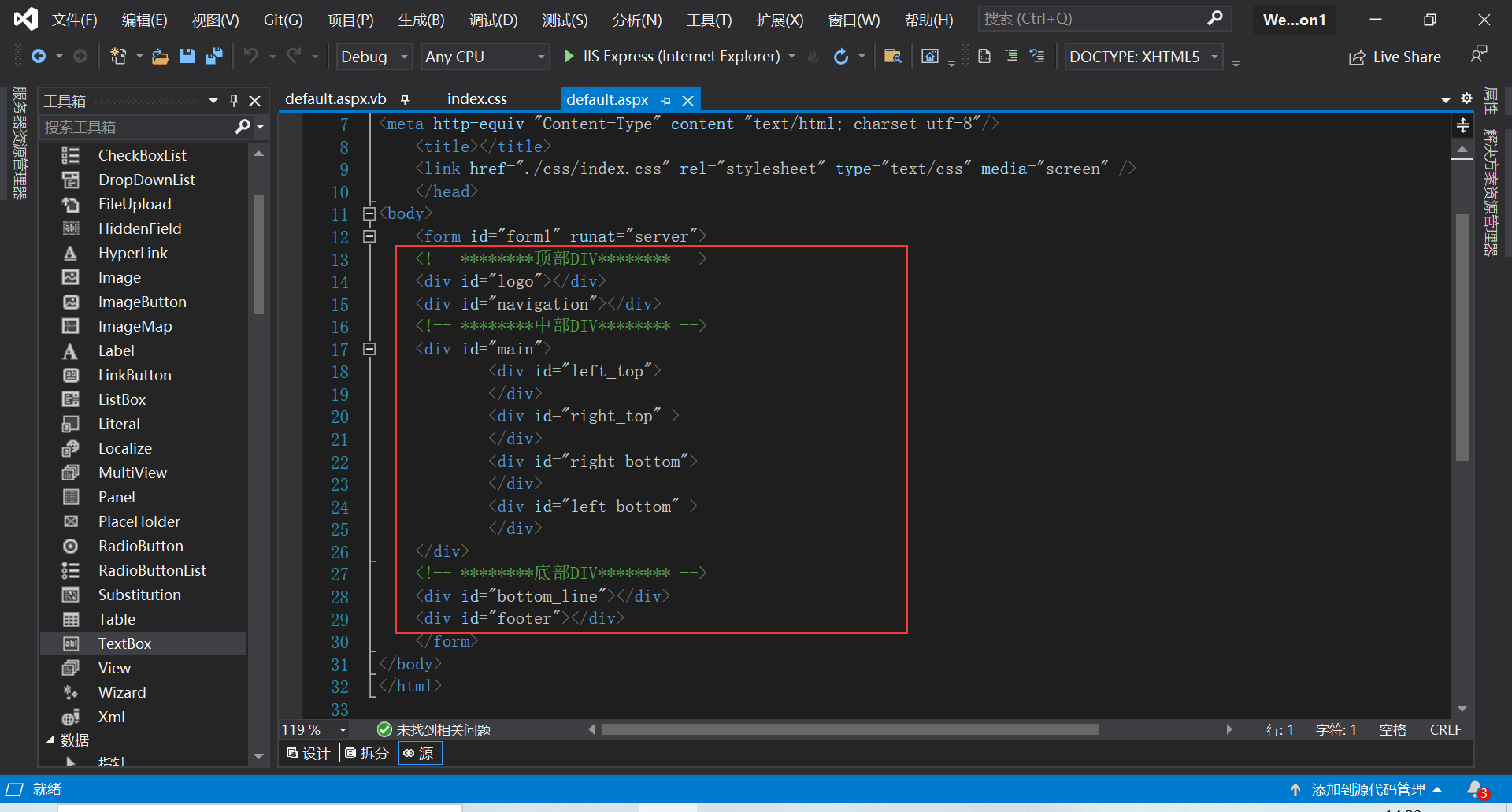Select the FileUpload control in toolbox
Screen dimensions: 1512x812
coord(135,204)
